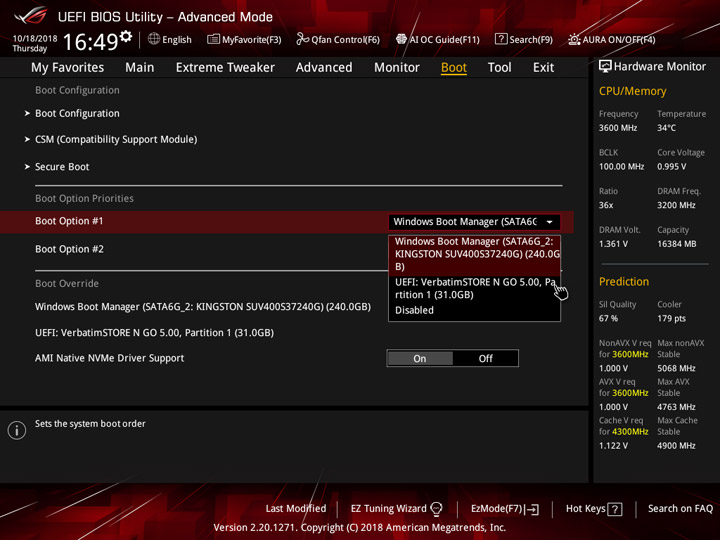This screenshot has height=540, width=720.
Task: Open MyFavorite(F3) list icon
Action: 213,39
